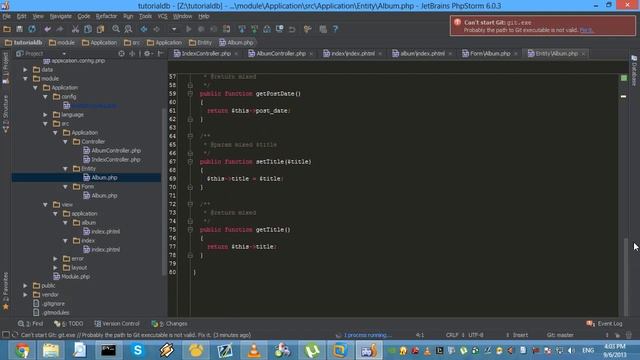Click the Commit Changes VCS icon
This screenshot has height=360, width=640.
click(x=254, y=29)
